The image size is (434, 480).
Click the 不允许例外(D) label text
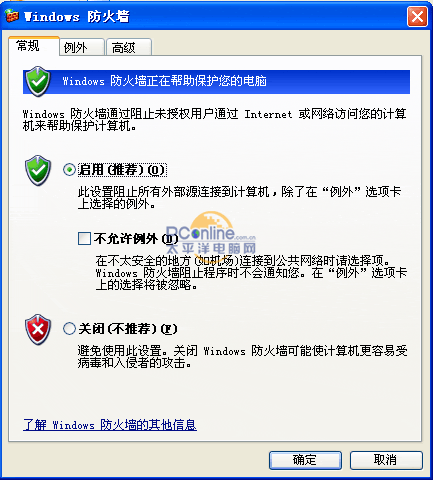pos(136,239)
